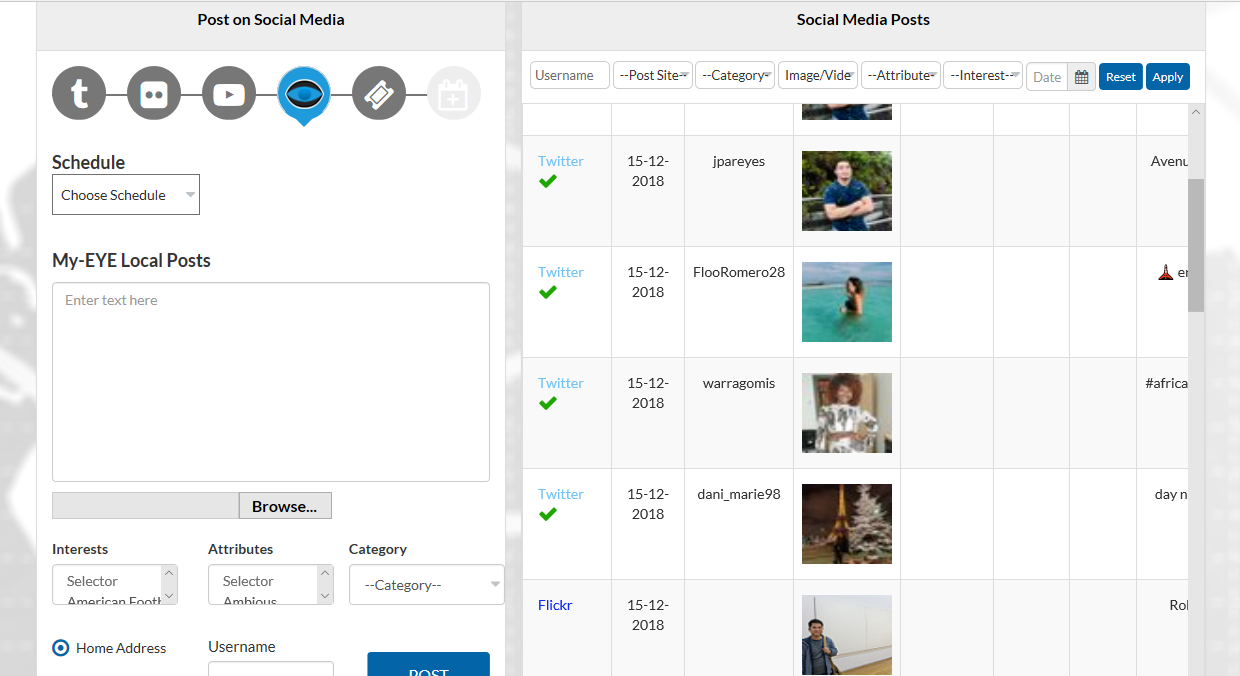The image size is (1240, 676).
Task: Open the Category dropdown in post form
Action: click(427, 585)
